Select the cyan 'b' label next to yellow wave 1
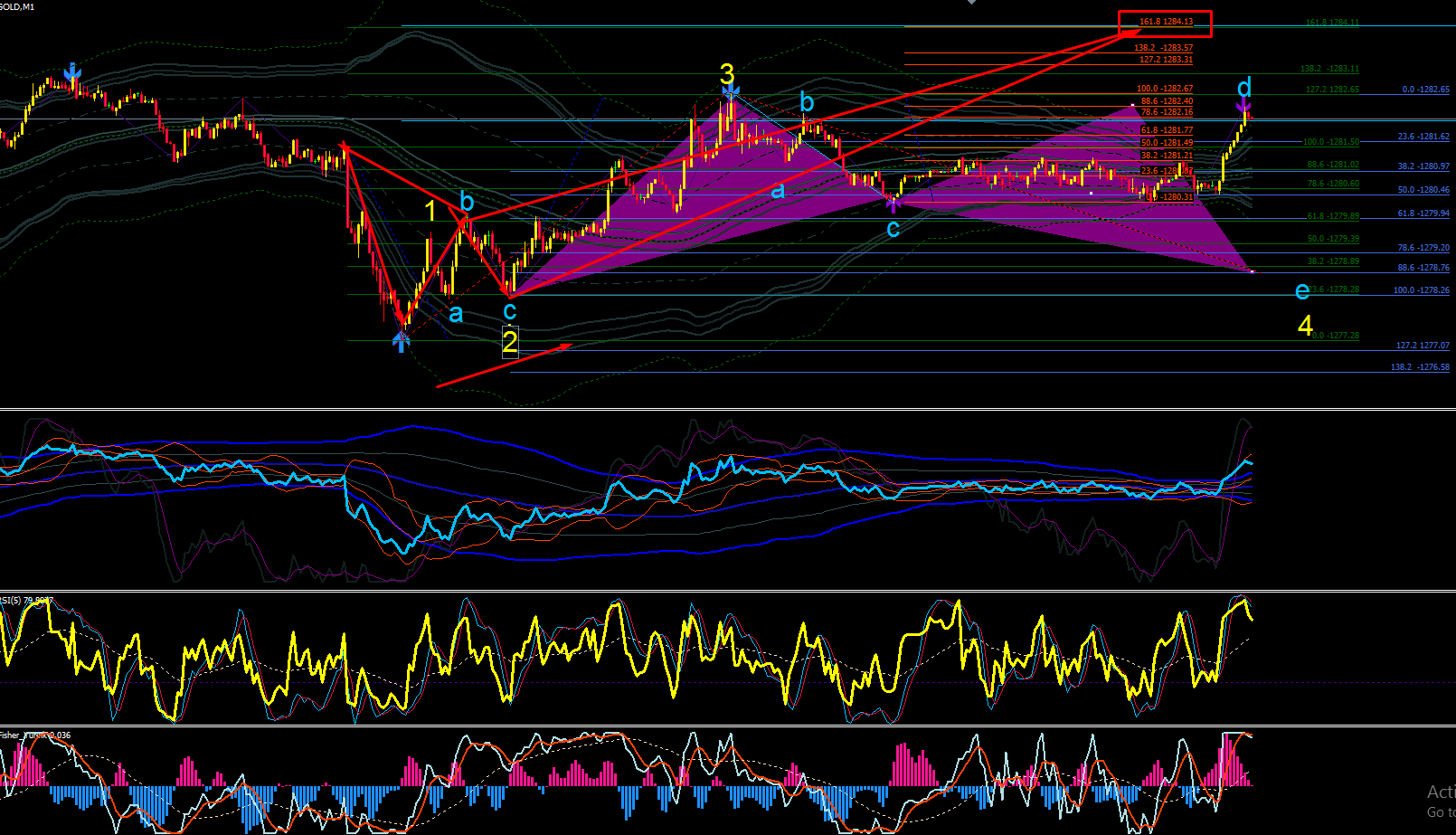Image resolution: width=1456 pixels, height=835 pixels. pyautogui.click(x=467, y=202)
